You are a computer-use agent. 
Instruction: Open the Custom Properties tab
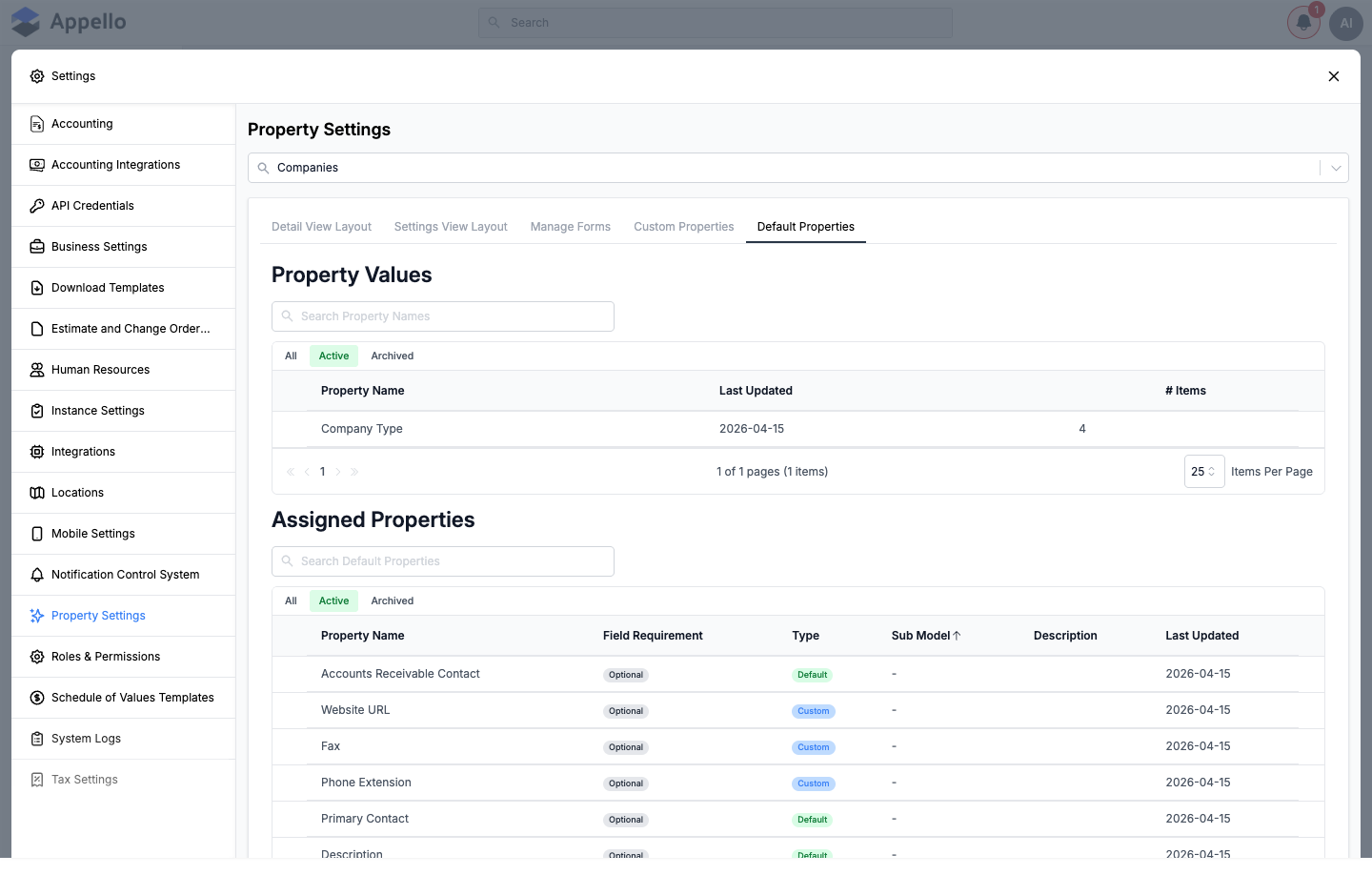pos(684,227)
